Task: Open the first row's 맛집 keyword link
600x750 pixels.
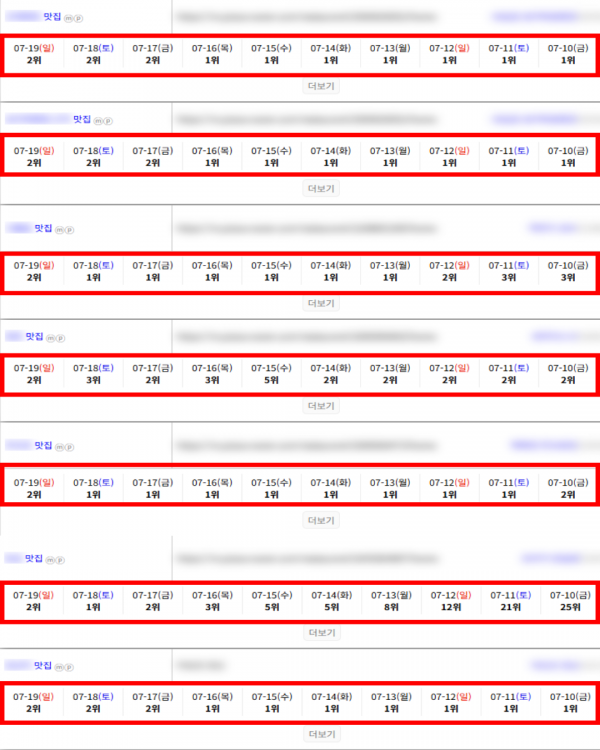Action: click(x=33, y=17)
